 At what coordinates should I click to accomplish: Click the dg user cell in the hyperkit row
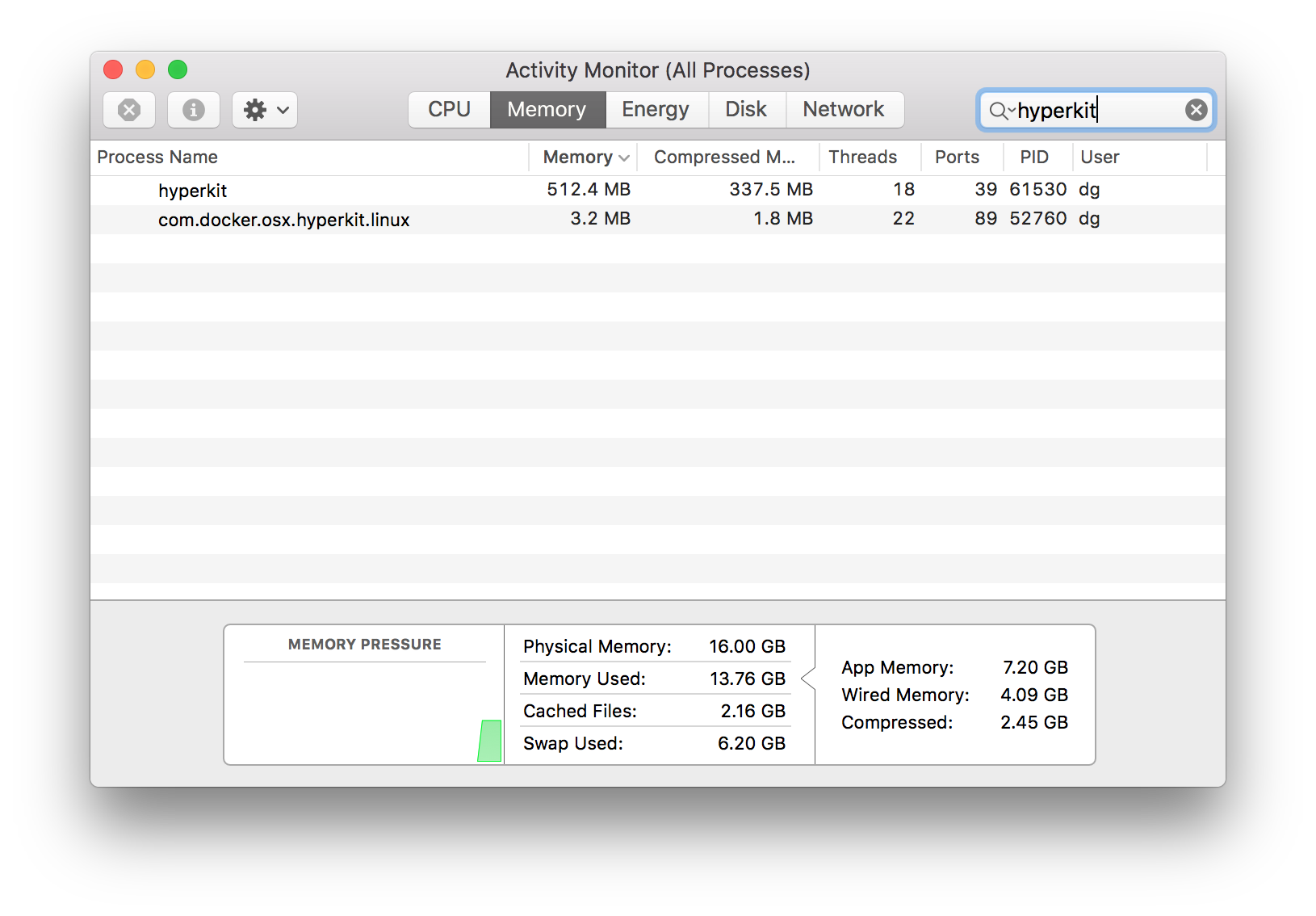tap(1089, 191)
